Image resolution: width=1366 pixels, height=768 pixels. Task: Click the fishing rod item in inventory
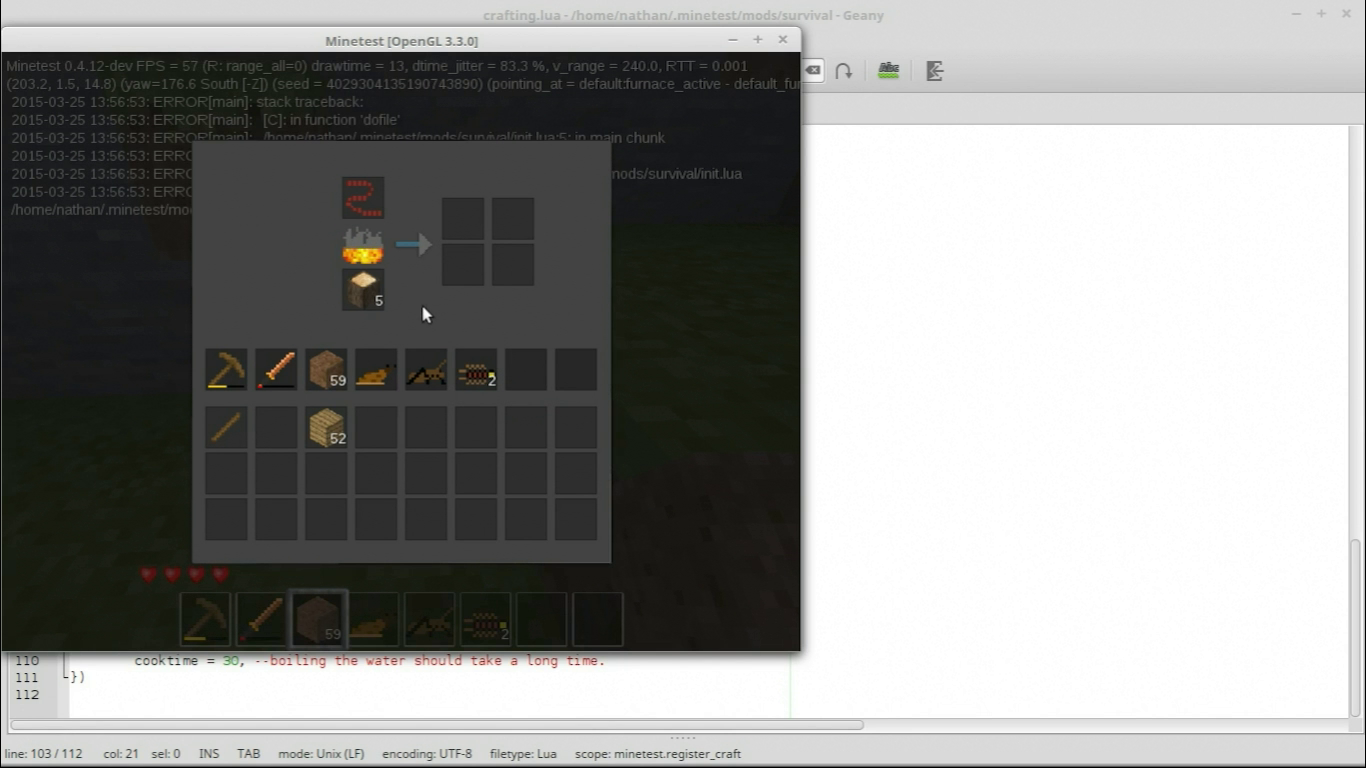426,370
